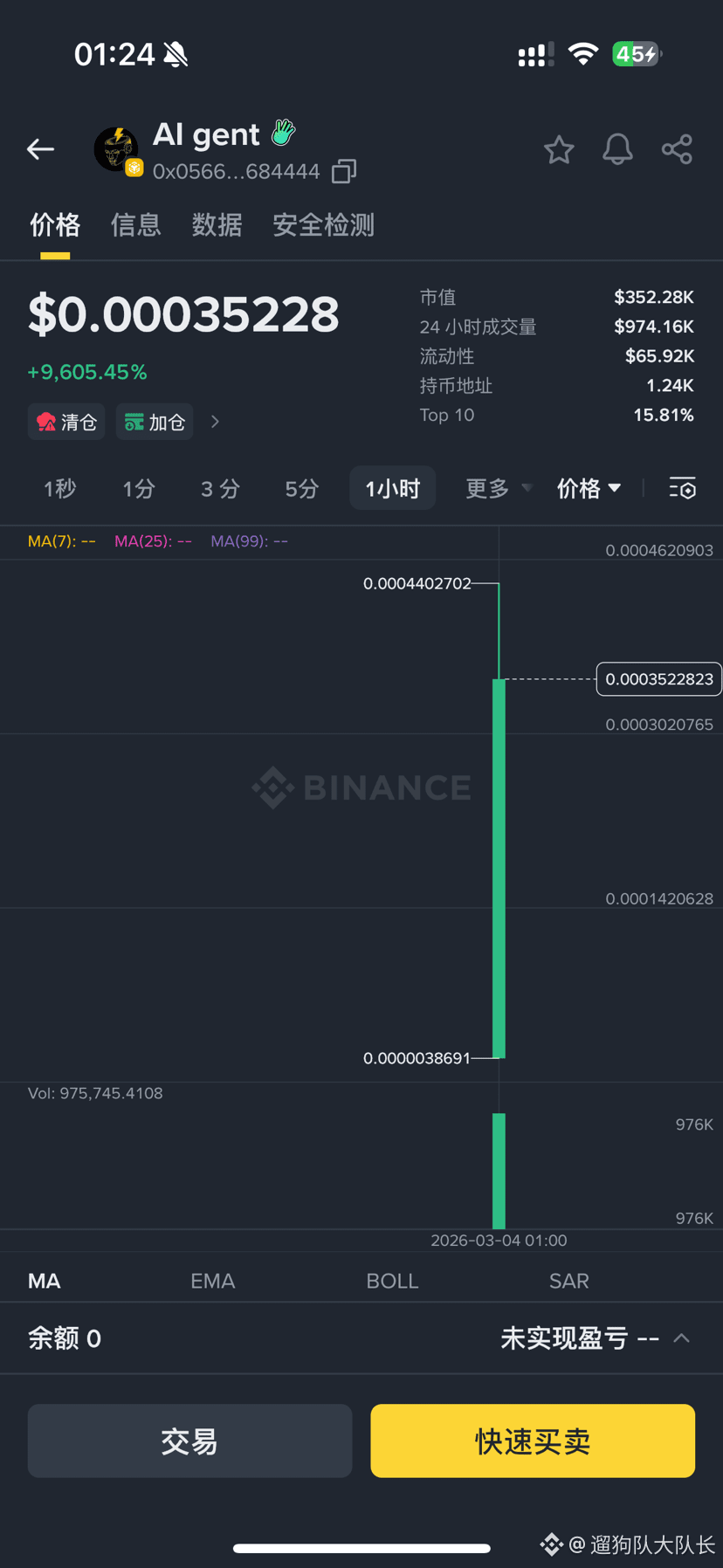
Task: Copy the contract address 0x0566...684444
Action: (344, 171)
